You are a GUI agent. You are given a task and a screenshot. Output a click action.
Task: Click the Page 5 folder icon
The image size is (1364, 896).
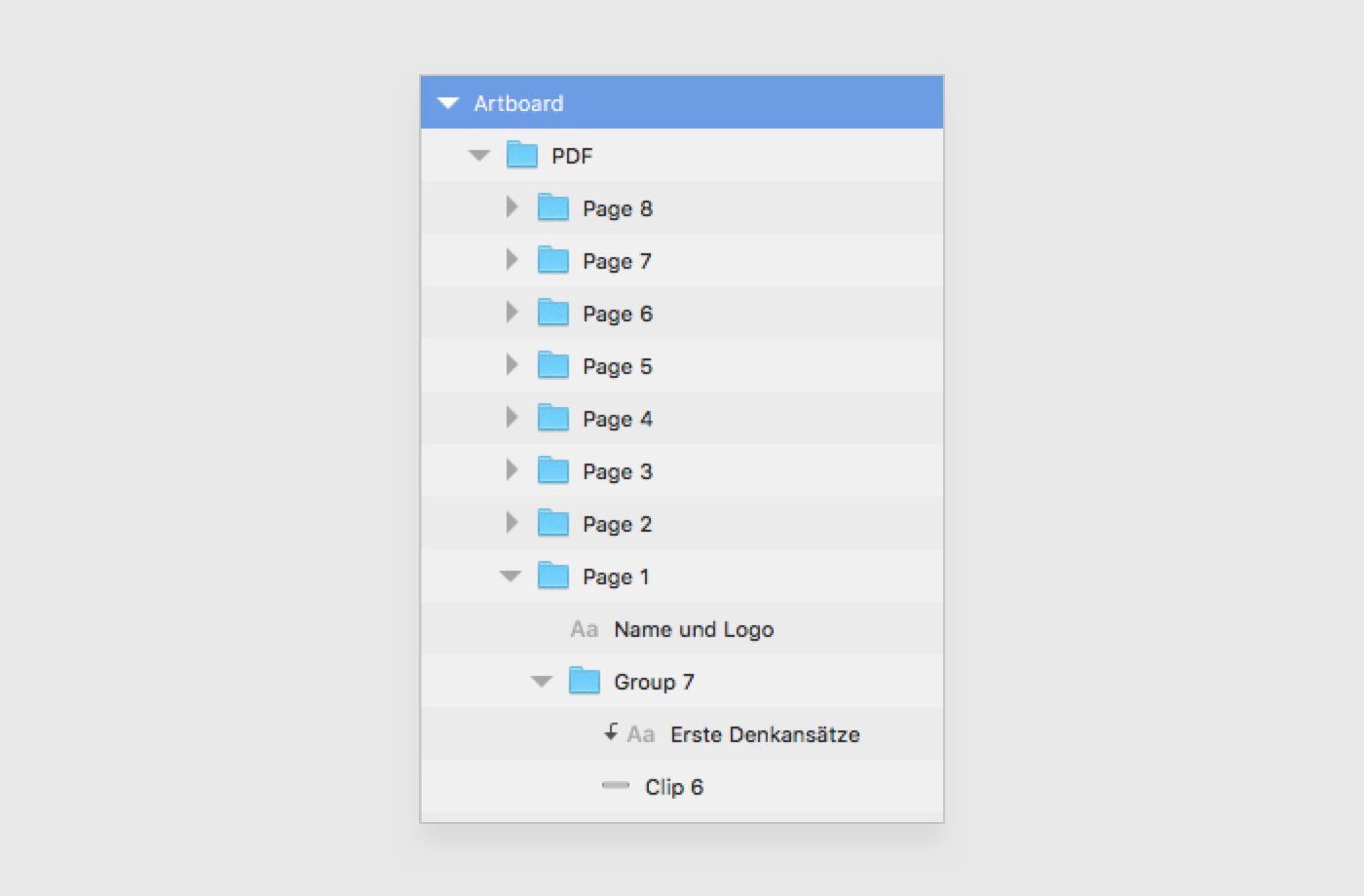[x=553, y=365]
